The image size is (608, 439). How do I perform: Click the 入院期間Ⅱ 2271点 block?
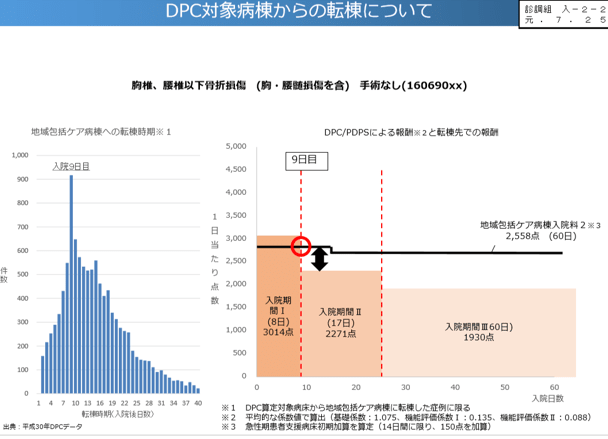[x=340, y=324]
